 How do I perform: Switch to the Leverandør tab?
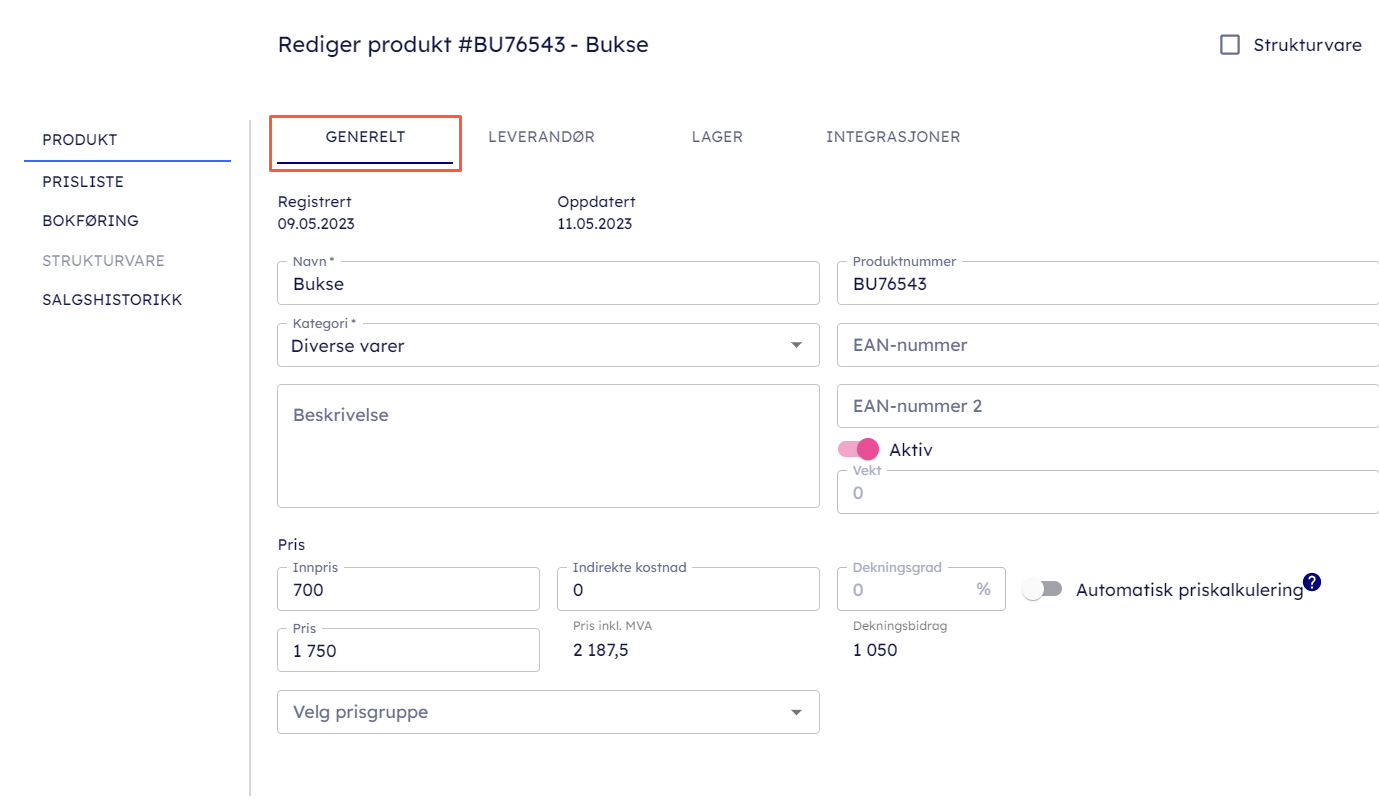coord(541,137)
